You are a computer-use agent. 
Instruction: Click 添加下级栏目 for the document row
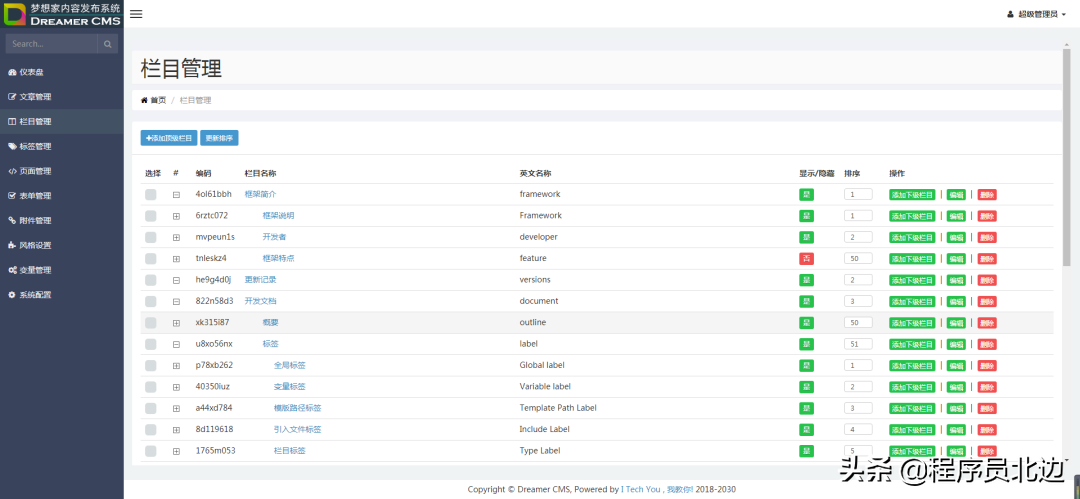coord(912,302)
